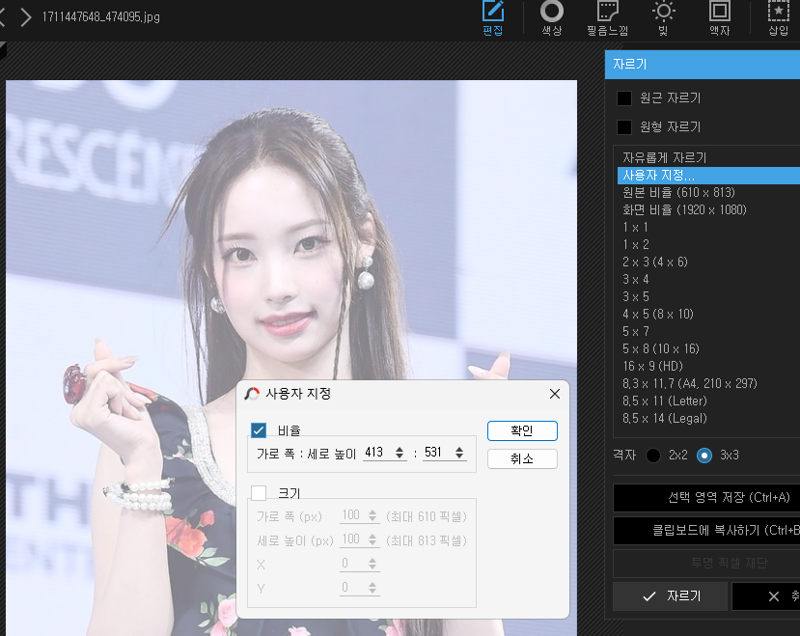
Task: Adjust the height ratio 531 stepper arrows
Action: (460, 452)
